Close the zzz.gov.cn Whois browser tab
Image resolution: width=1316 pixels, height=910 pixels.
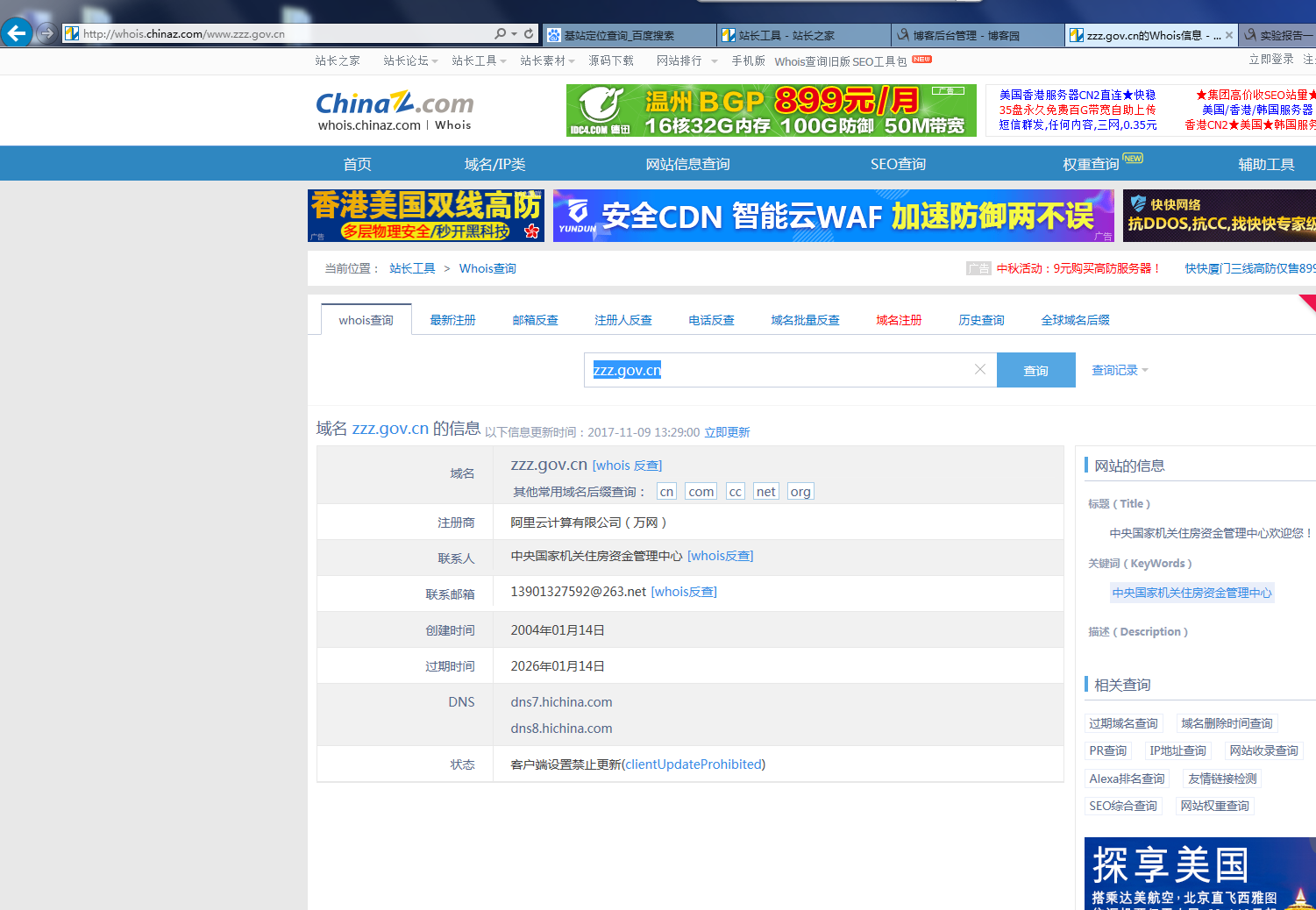(1229, 35)
